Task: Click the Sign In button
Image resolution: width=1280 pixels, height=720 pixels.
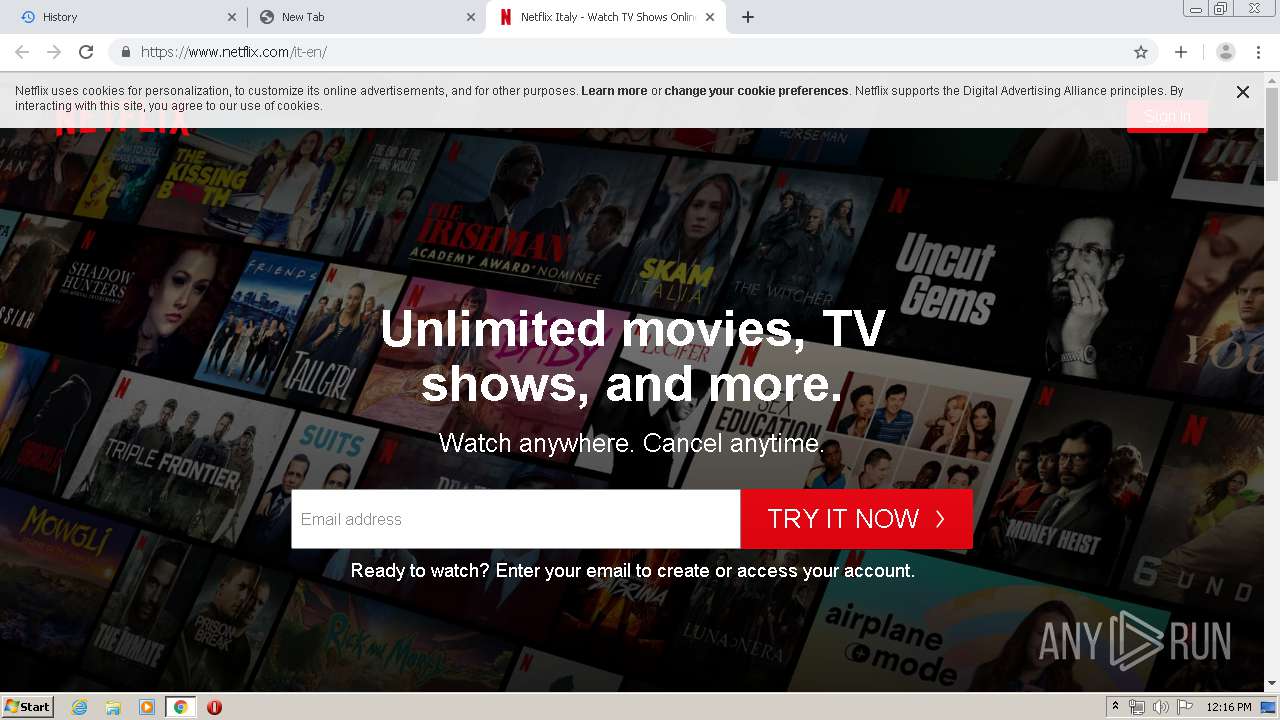Action: [1167, 116]
